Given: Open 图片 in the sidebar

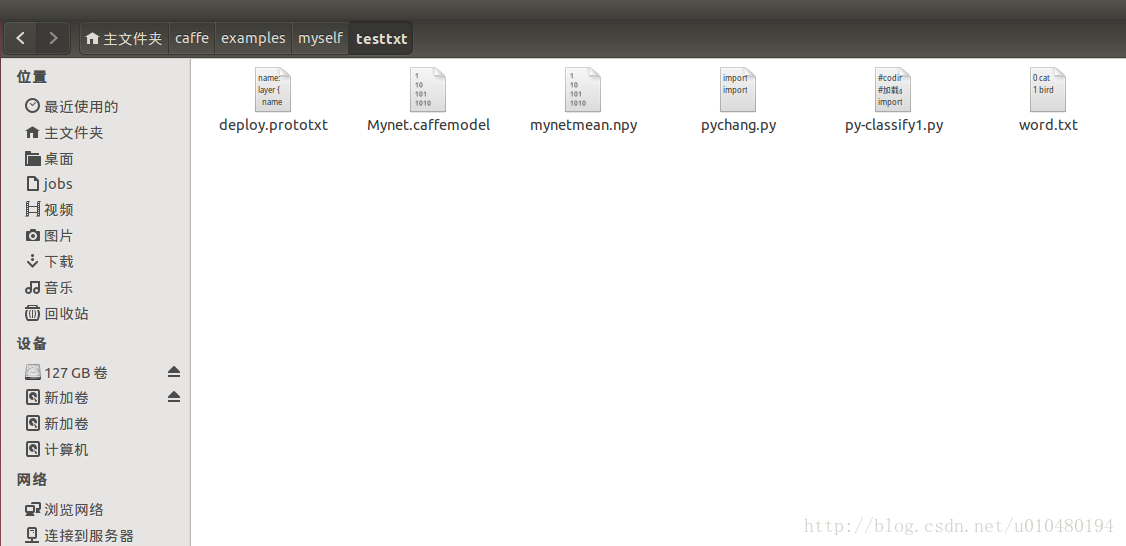Looking at the screenshot, I should 59,236.
